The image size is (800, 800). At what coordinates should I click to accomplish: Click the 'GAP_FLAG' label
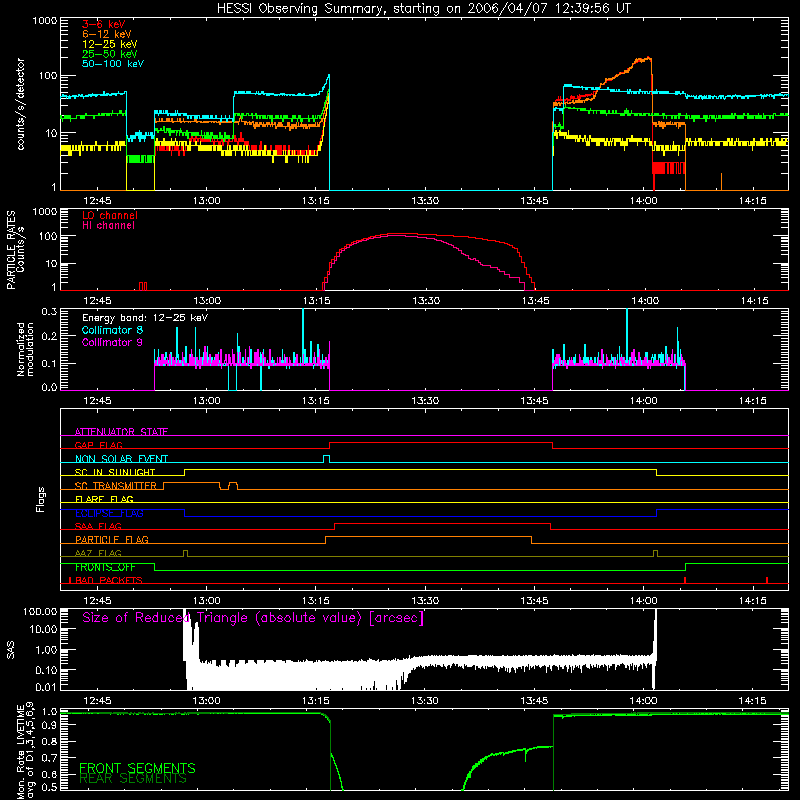click(98, 445)
